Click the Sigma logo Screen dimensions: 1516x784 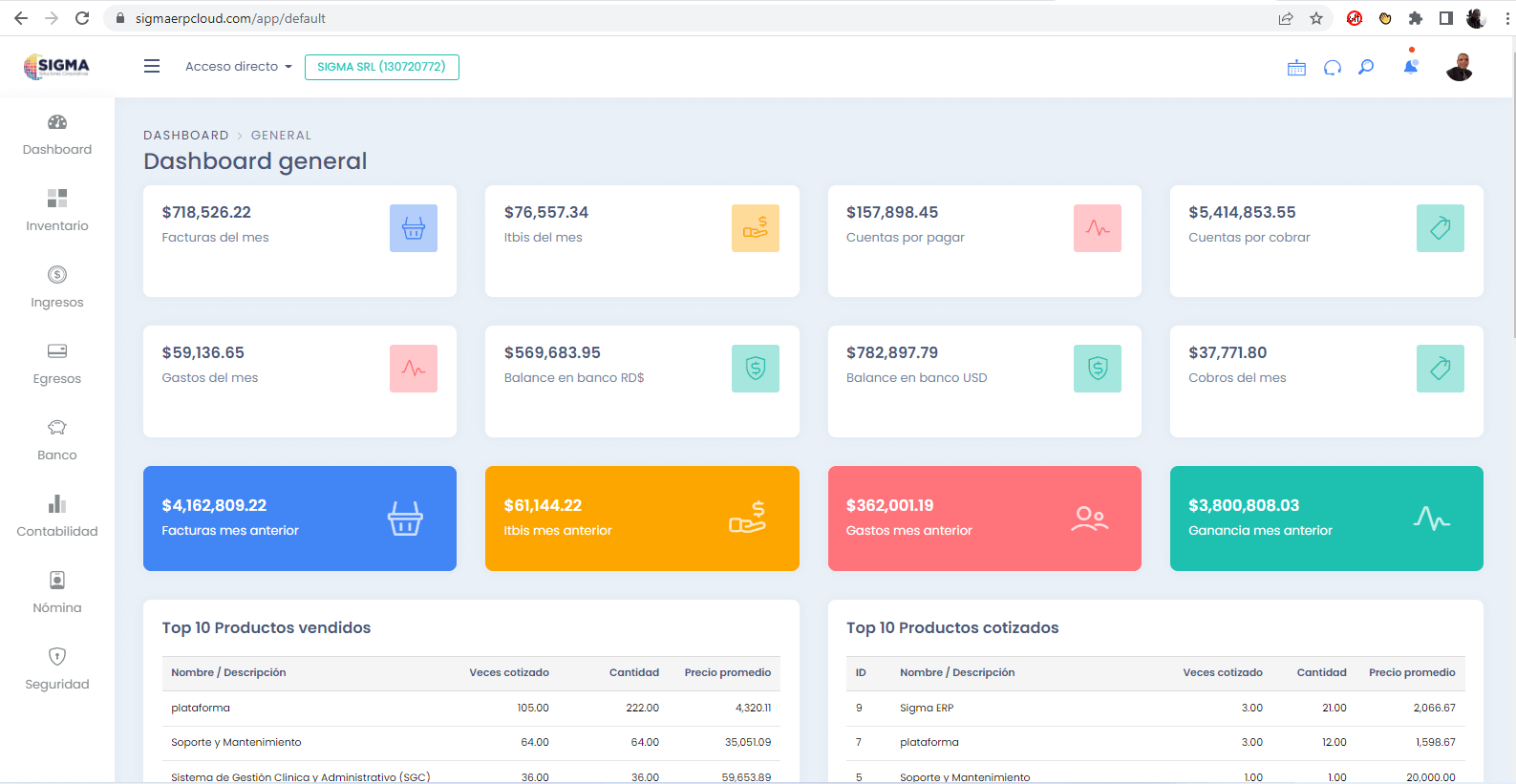(x=56, y=66)
